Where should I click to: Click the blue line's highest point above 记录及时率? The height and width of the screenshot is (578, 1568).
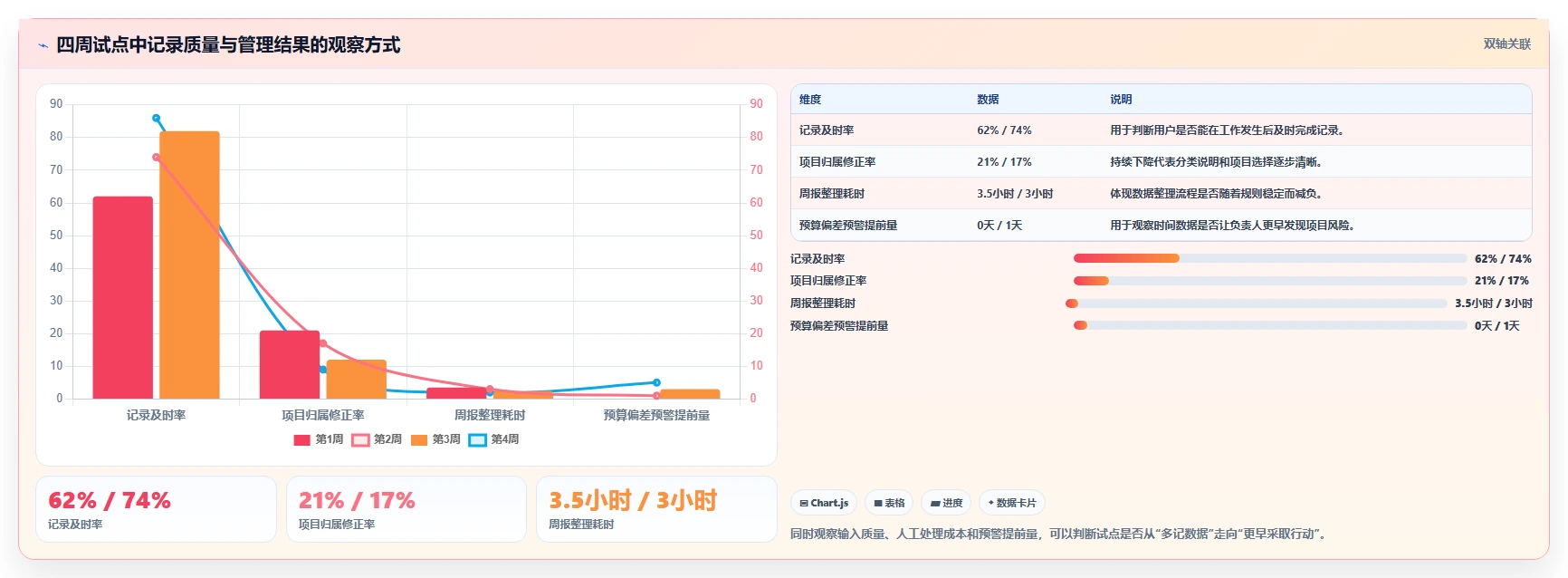(x=157, y=118)
